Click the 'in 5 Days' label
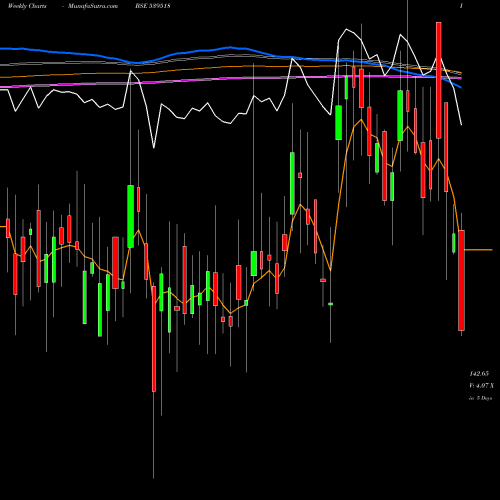 pyautogui.click(x=481, y=398)
